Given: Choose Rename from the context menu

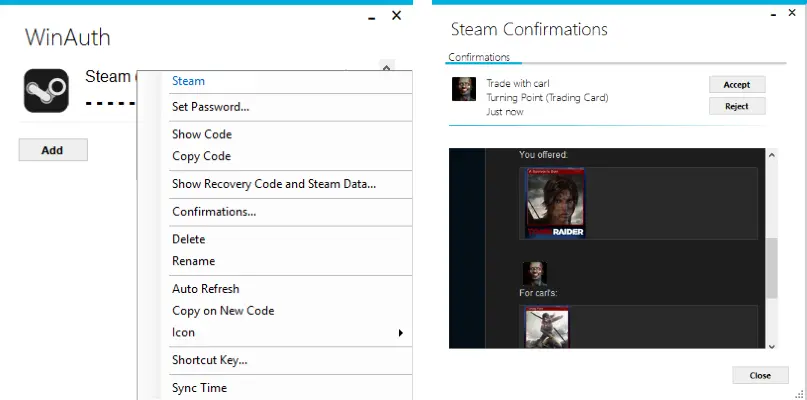Looking at the screenshot, I should pyautogui.click(x=194, y=261).
